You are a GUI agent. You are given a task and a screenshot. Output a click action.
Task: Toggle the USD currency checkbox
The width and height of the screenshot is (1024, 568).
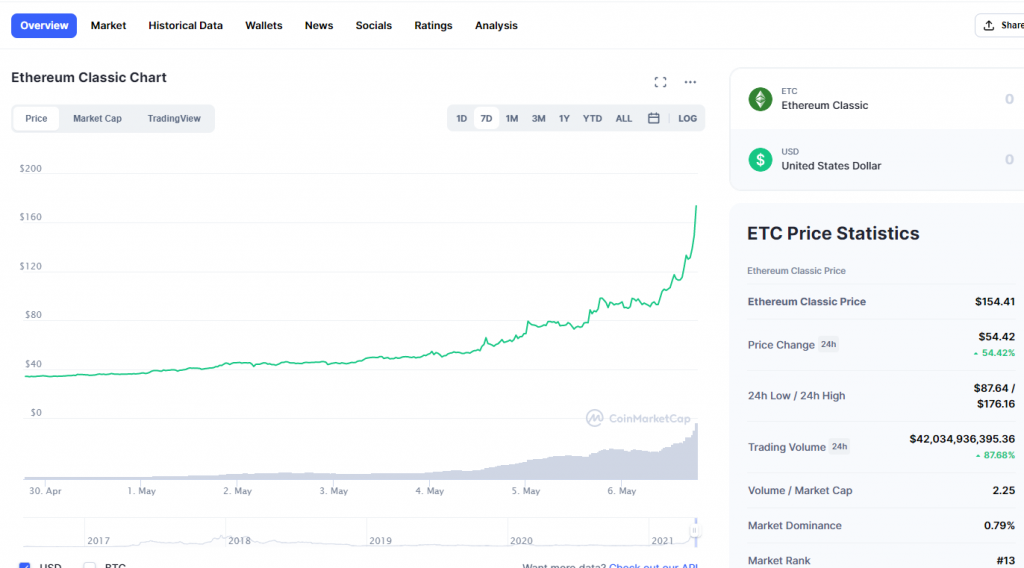click(x=25, y=565)
